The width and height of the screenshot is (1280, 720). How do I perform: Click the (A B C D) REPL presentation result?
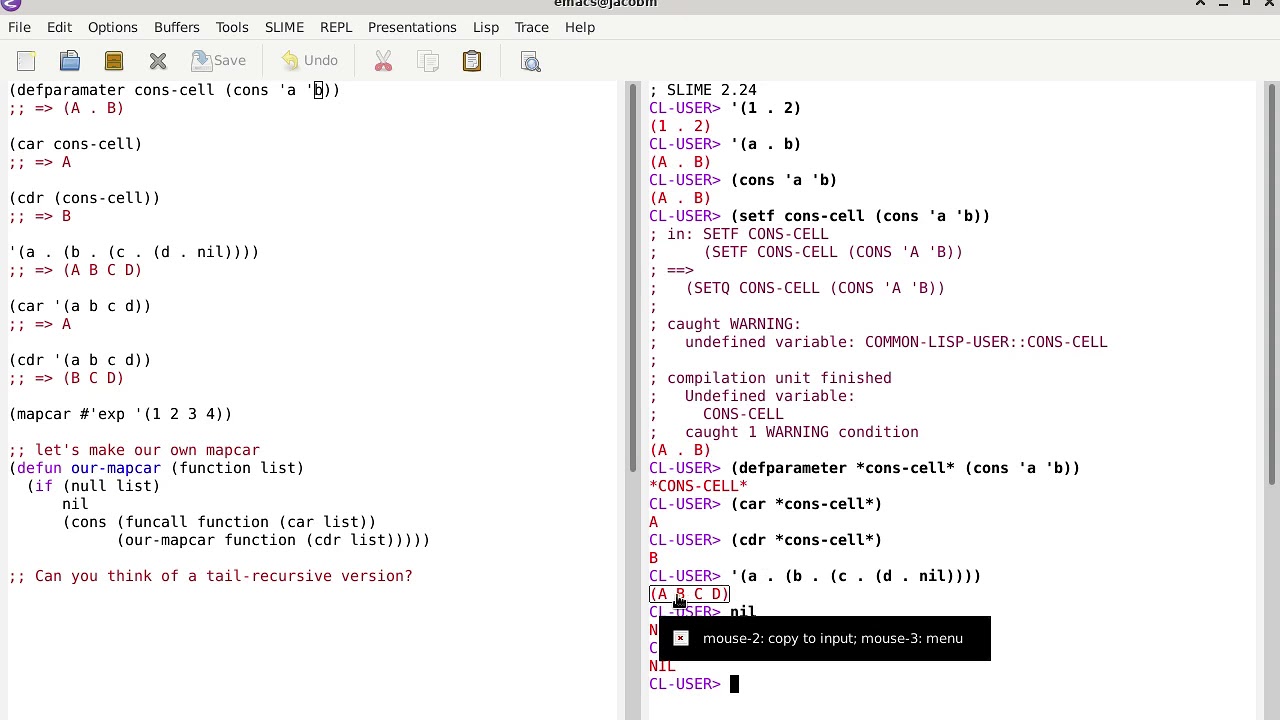pyautogui.click(x=690, y=594)
